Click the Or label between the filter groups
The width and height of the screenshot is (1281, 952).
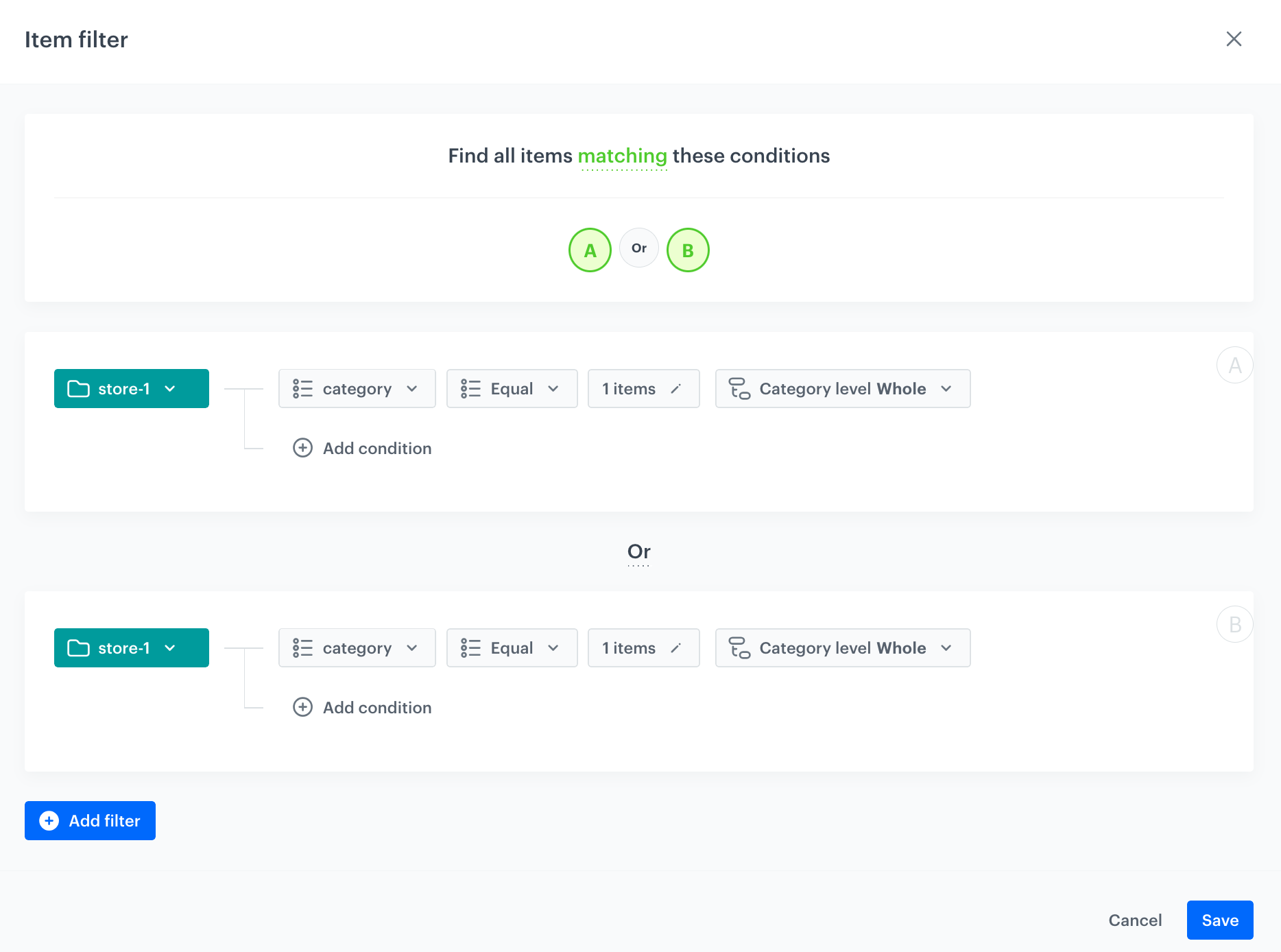(638, 552)
